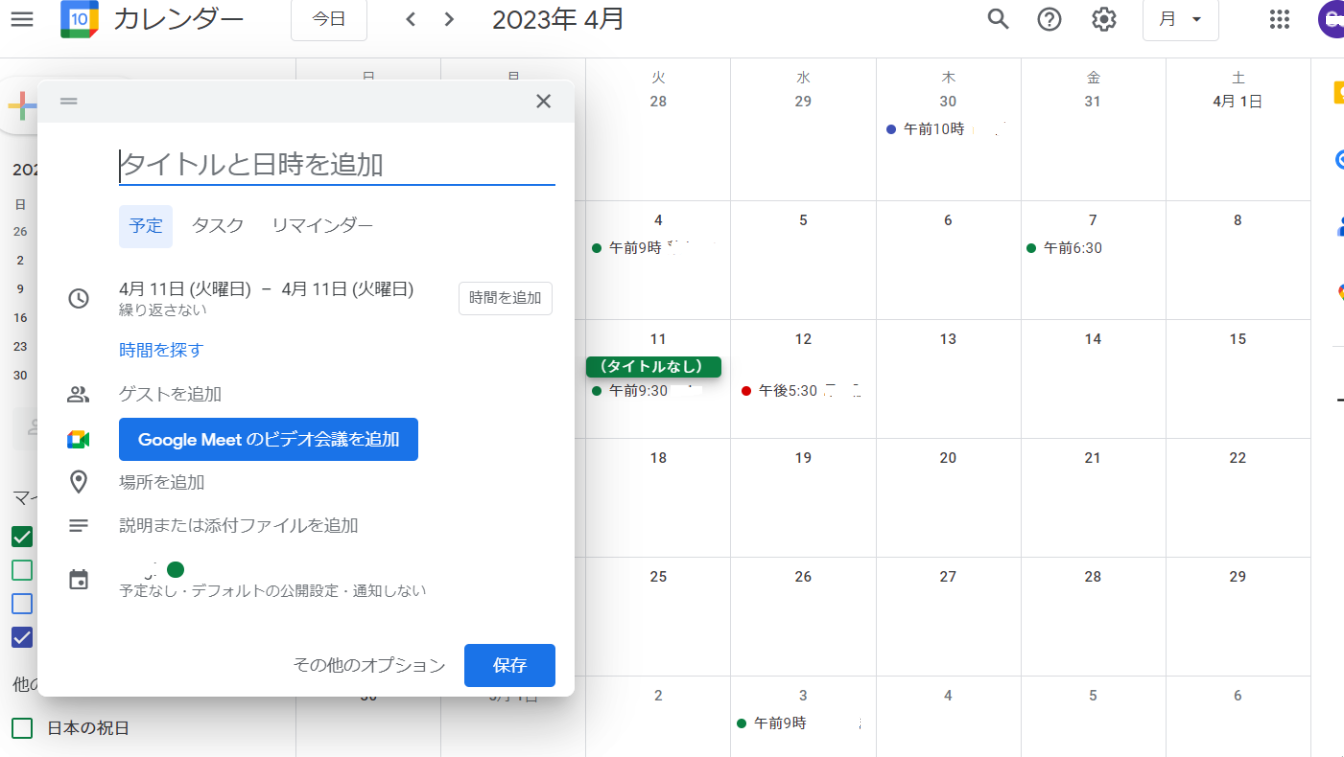Click the 時間を探す link
Screen dimensions: 1344x757
point(161,350)
